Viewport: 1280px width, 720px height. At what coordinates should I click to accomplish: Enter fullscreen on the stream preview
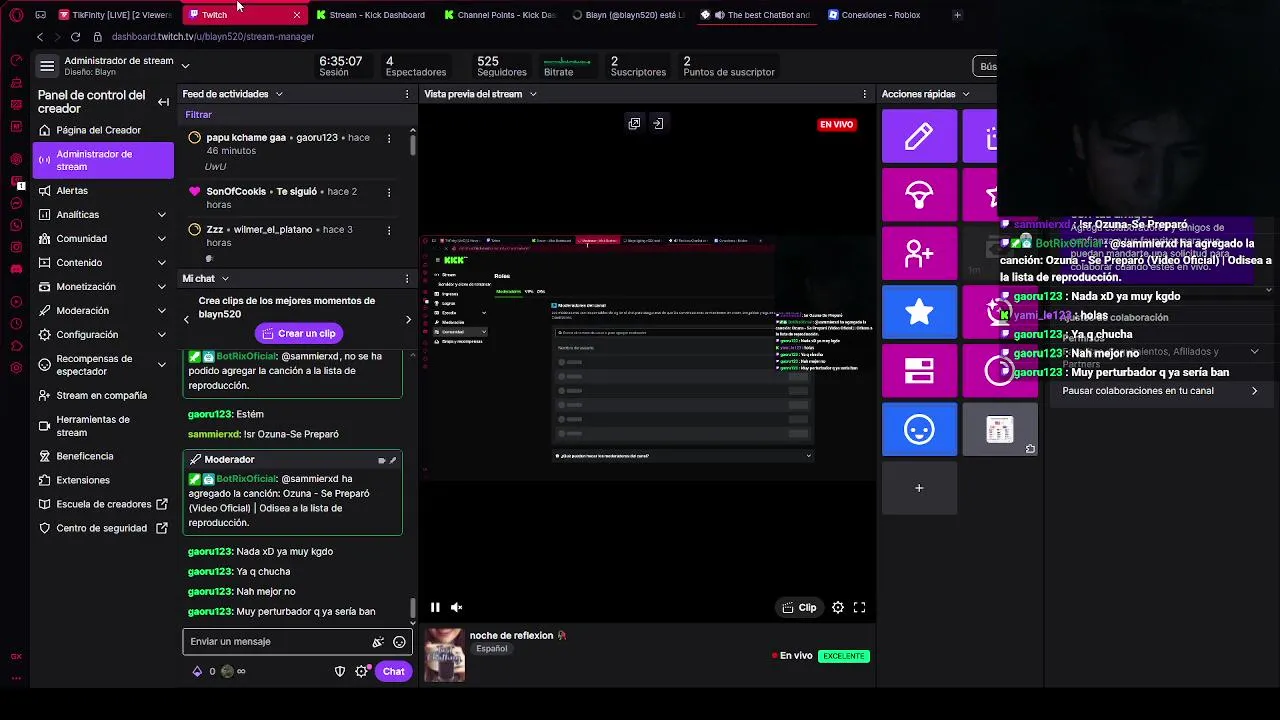click(859, 607)
